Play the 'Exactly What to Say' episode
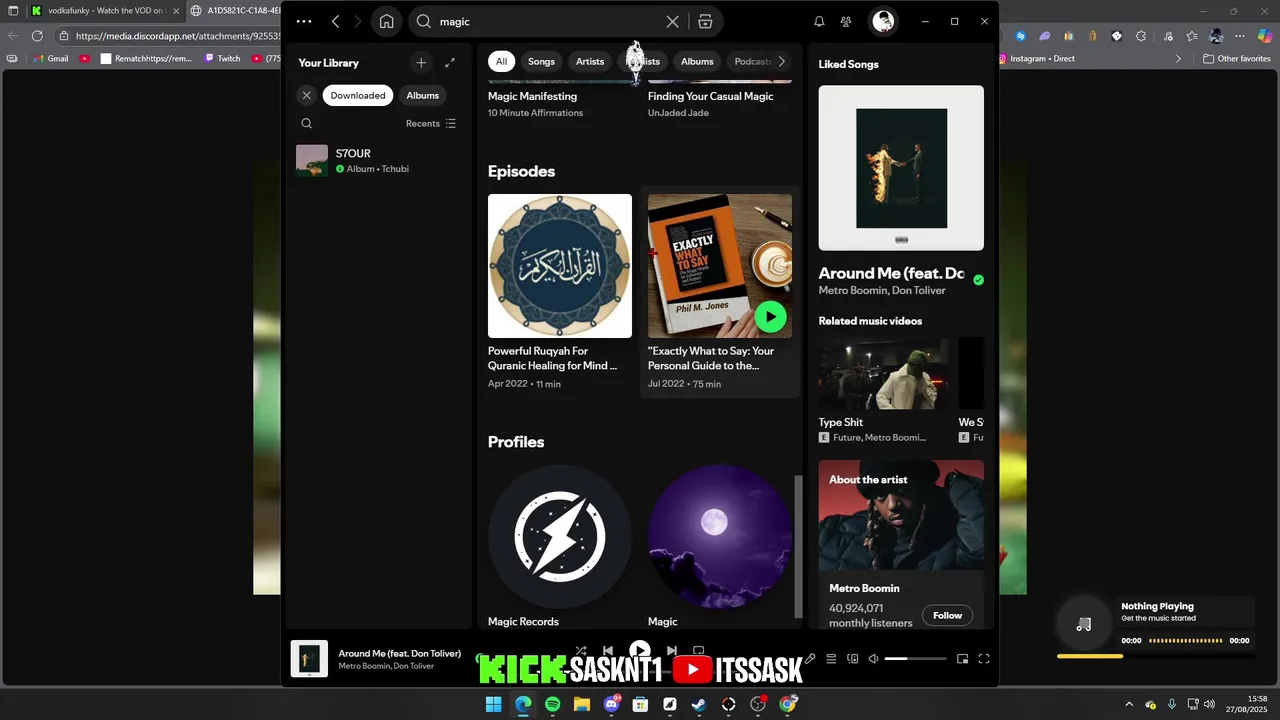This screenshot has width=1280, height=720. point(770,317)
